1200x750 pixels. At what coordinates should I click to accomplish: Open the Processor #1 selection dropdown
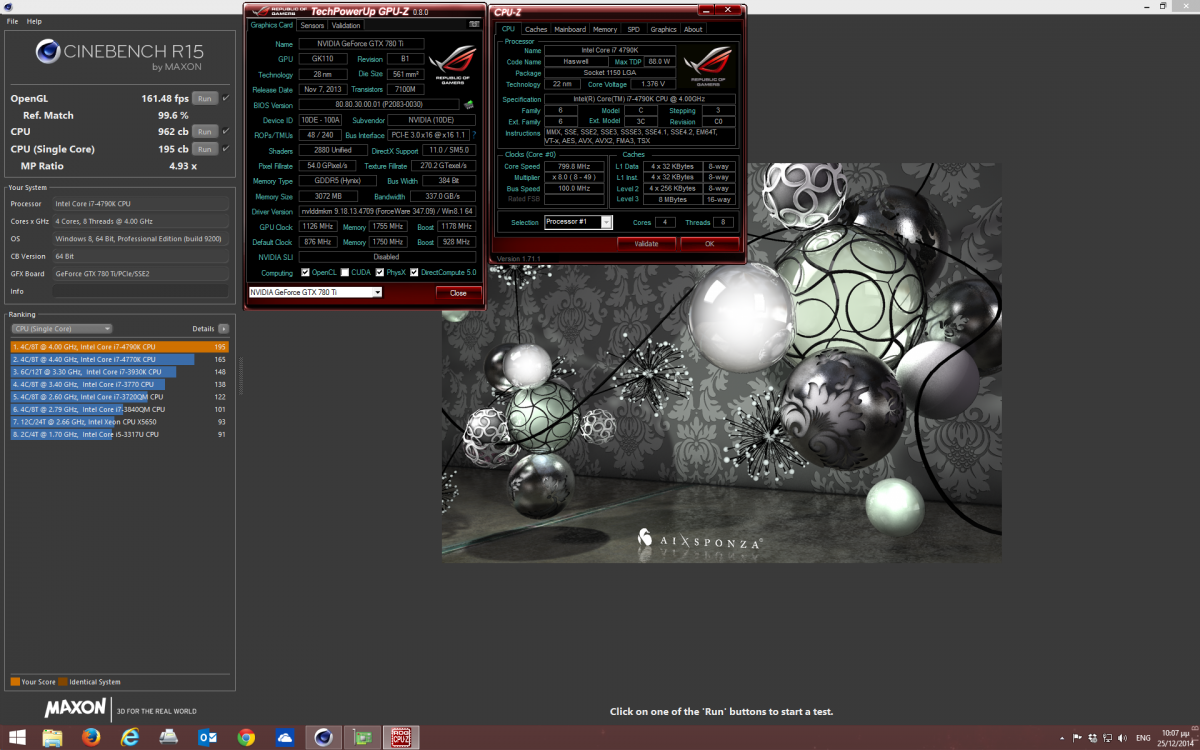tap(578, 222)
